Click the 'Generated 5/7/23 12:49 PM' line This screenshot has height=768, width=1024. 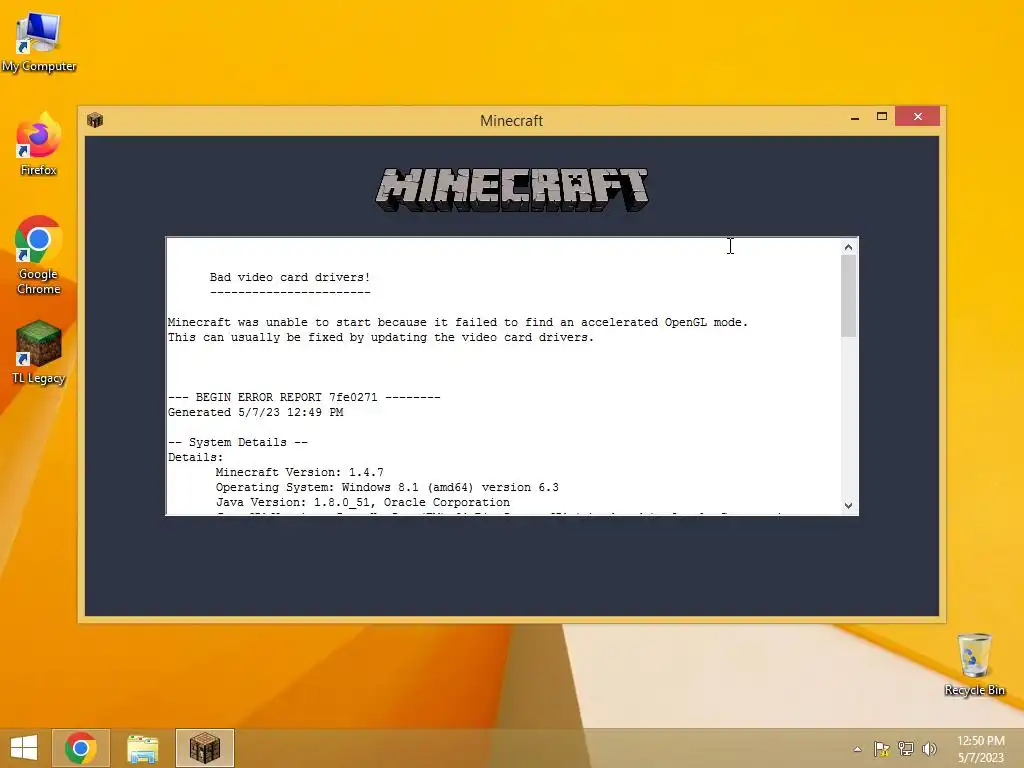255,412
